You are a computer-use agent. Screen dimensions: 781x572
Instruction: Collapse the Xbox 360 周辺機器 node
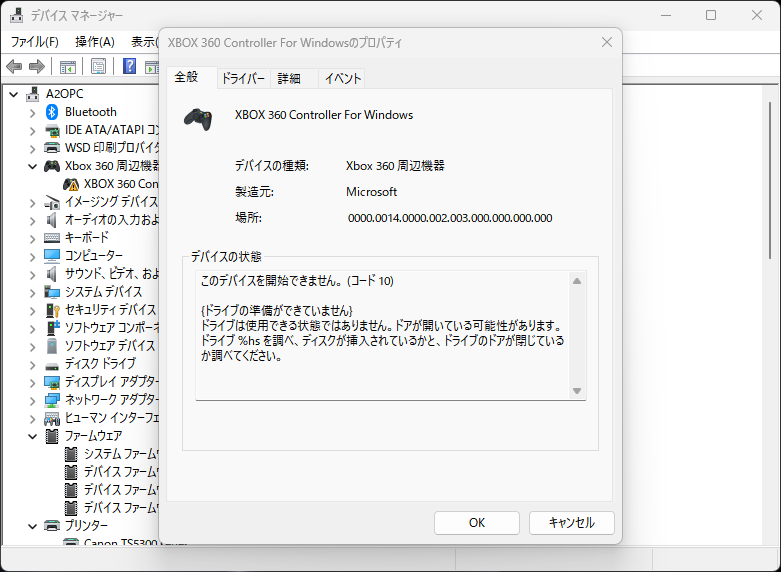[33, 166]
